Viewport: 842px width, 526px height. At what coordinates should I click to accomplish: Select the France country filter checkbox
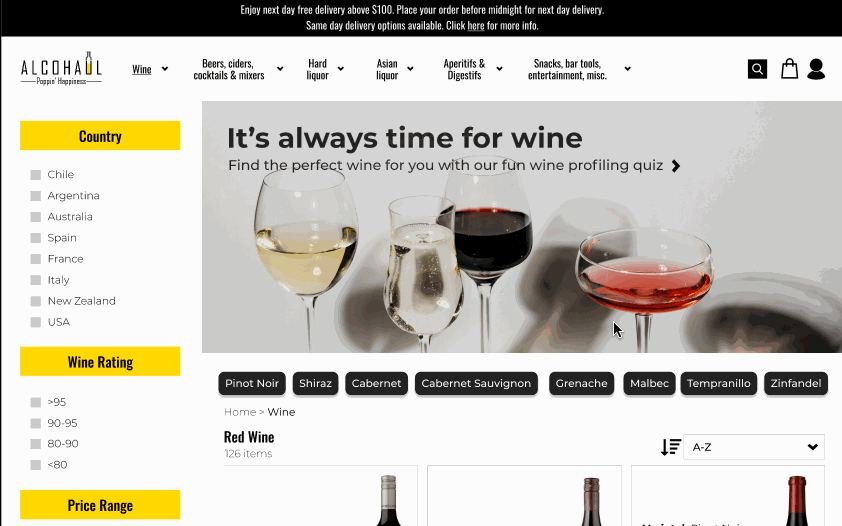tap(35, 259)
